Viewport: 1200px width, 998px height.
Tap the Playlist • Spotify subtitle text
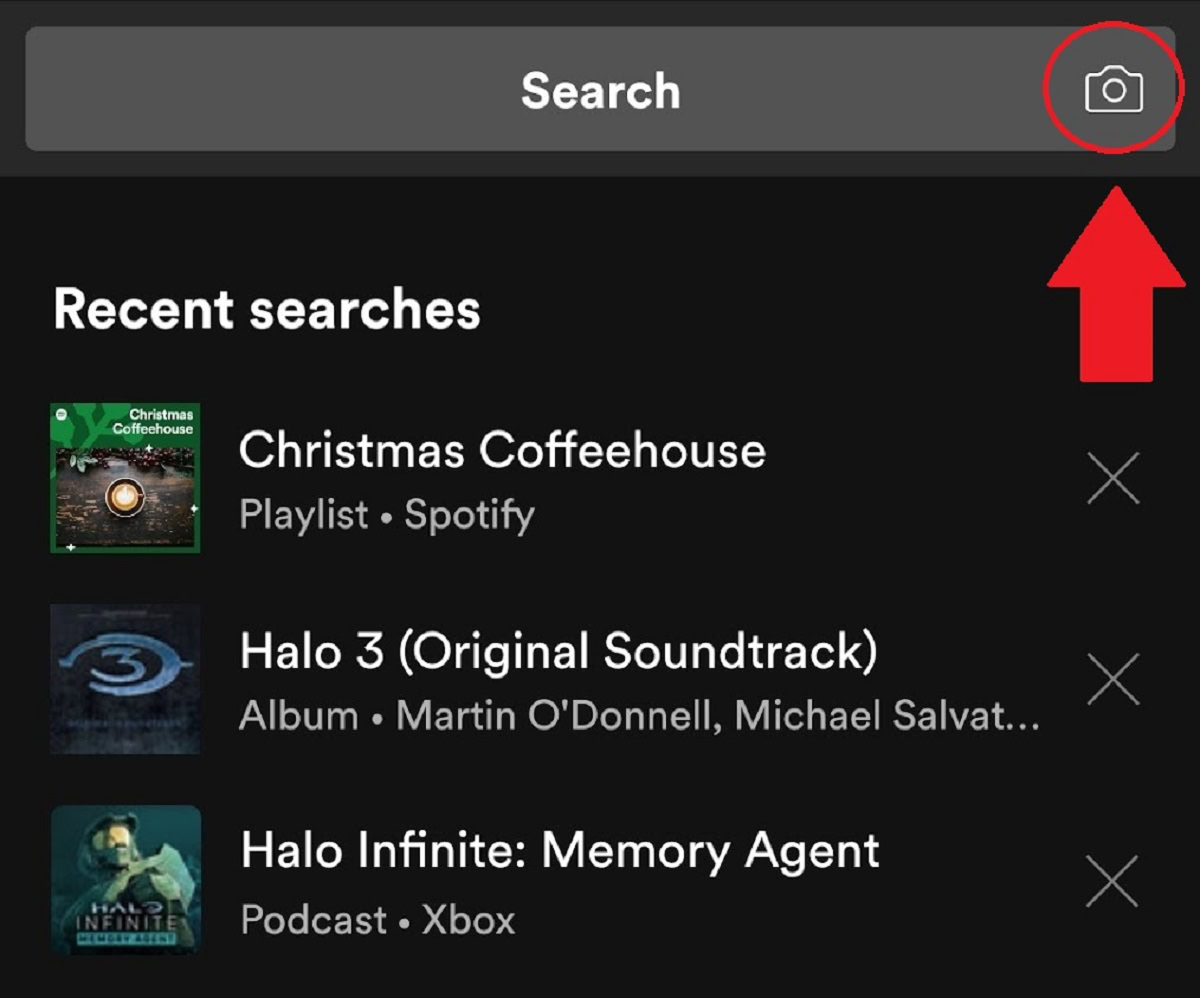(x=386, y=514)
